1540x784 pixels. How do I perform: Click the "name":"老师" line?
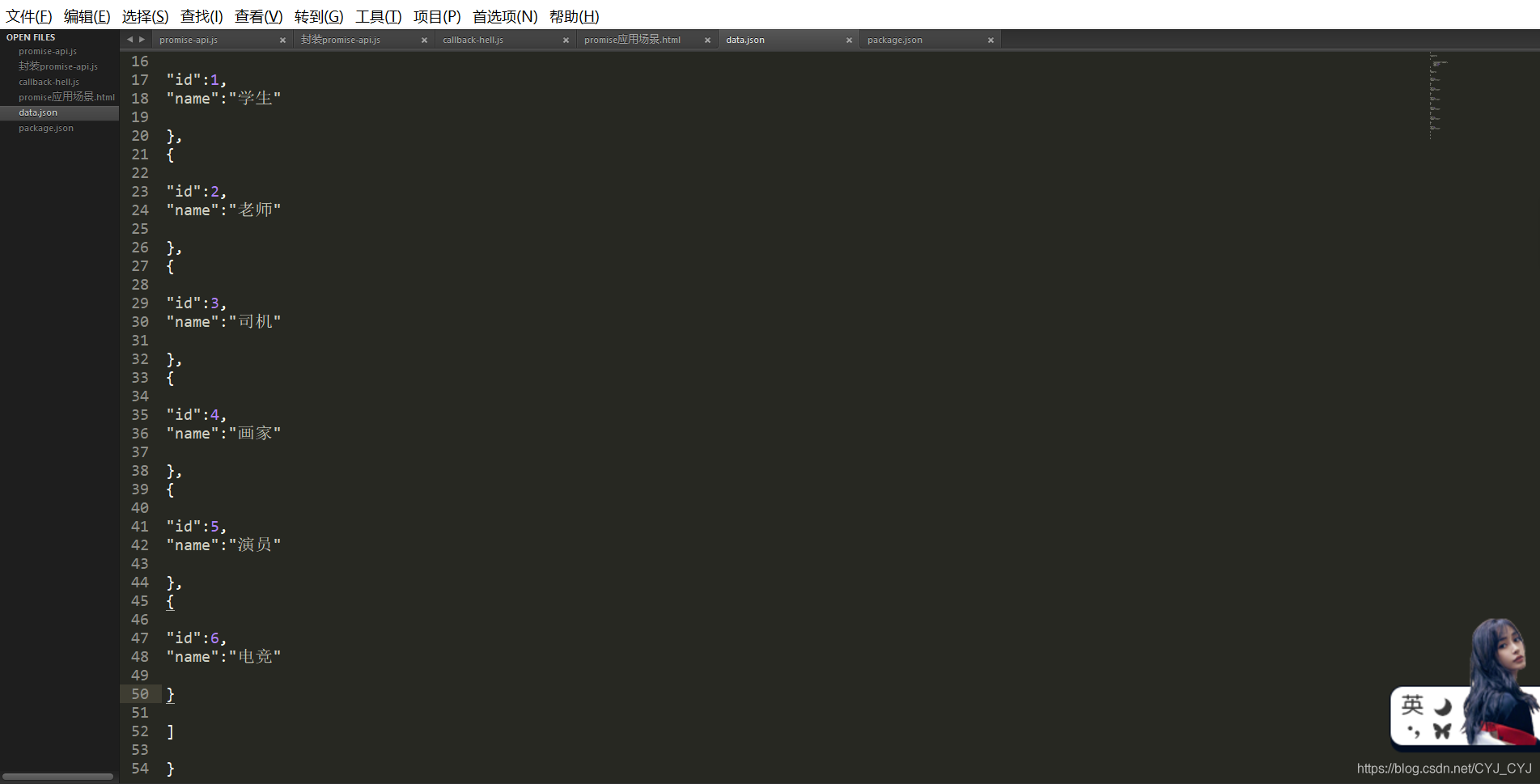tap(223, 210)
